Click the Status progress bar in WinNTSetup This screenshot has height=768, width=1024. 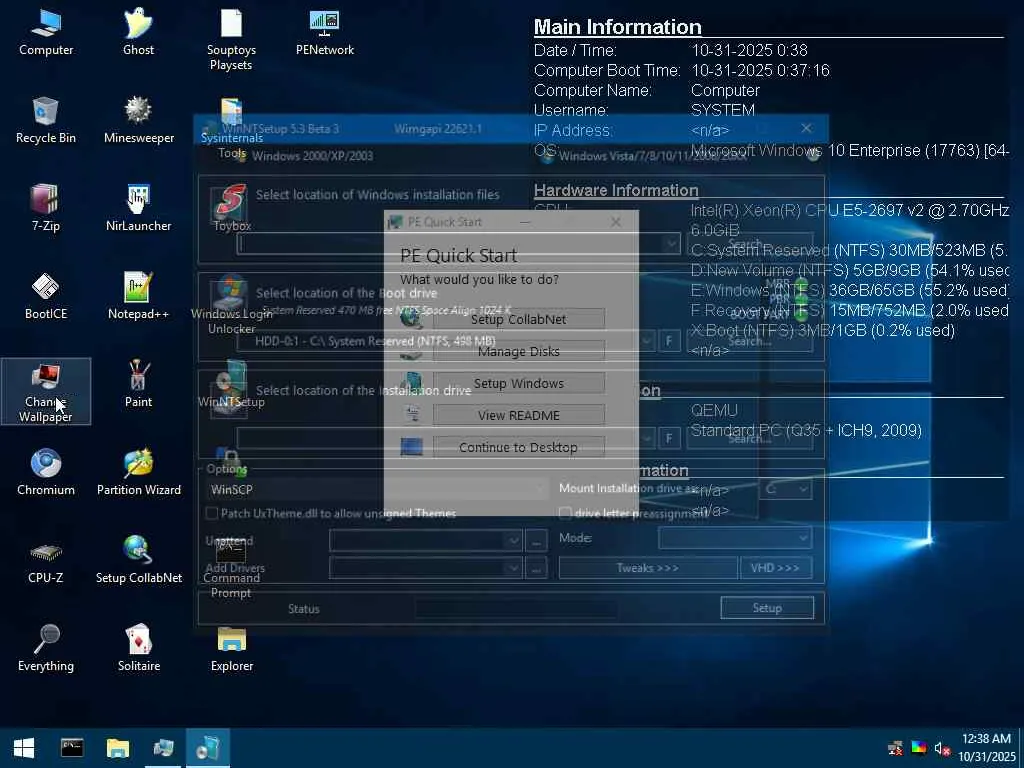click(x=516, y=609)
